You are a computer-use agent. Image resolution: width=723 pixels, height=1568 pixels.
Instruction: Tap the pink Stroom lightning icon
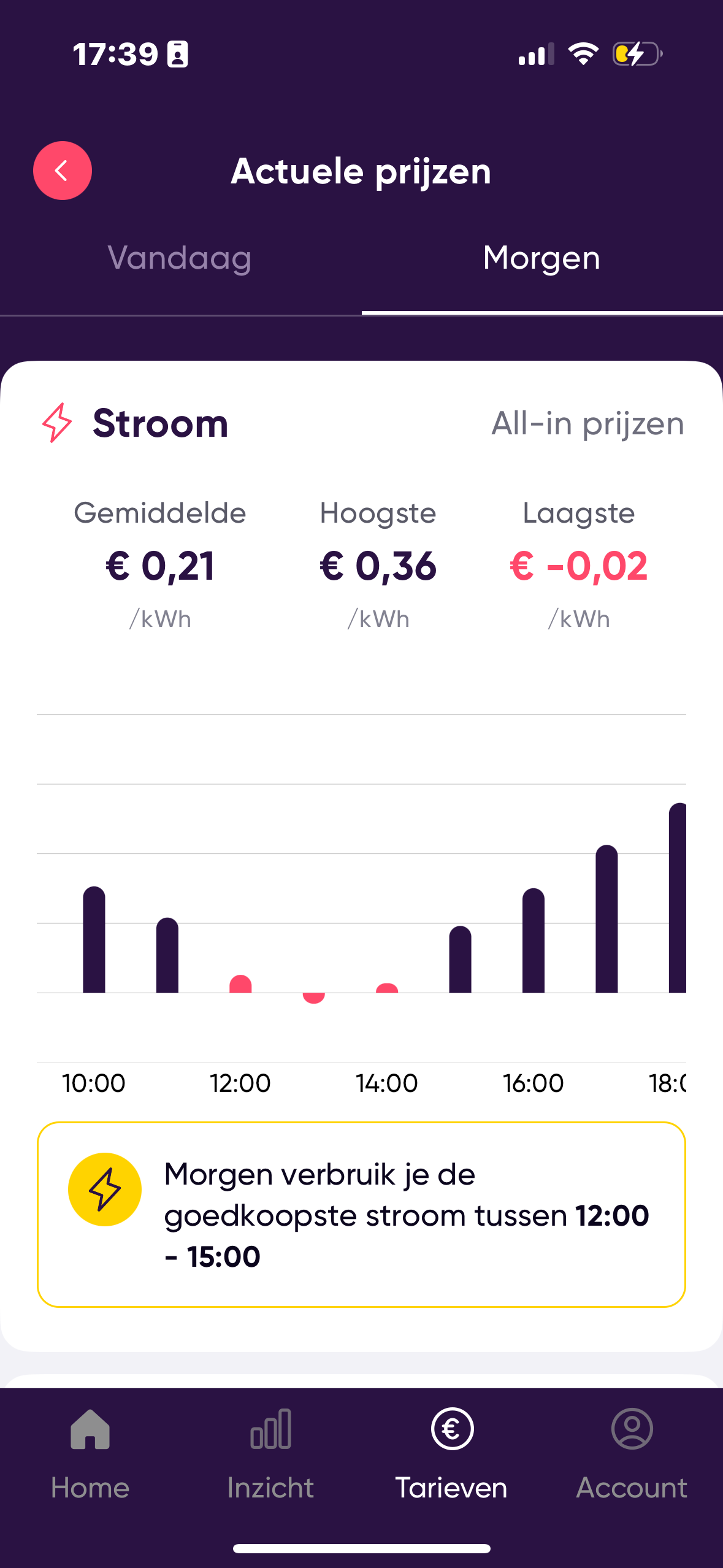57,423
